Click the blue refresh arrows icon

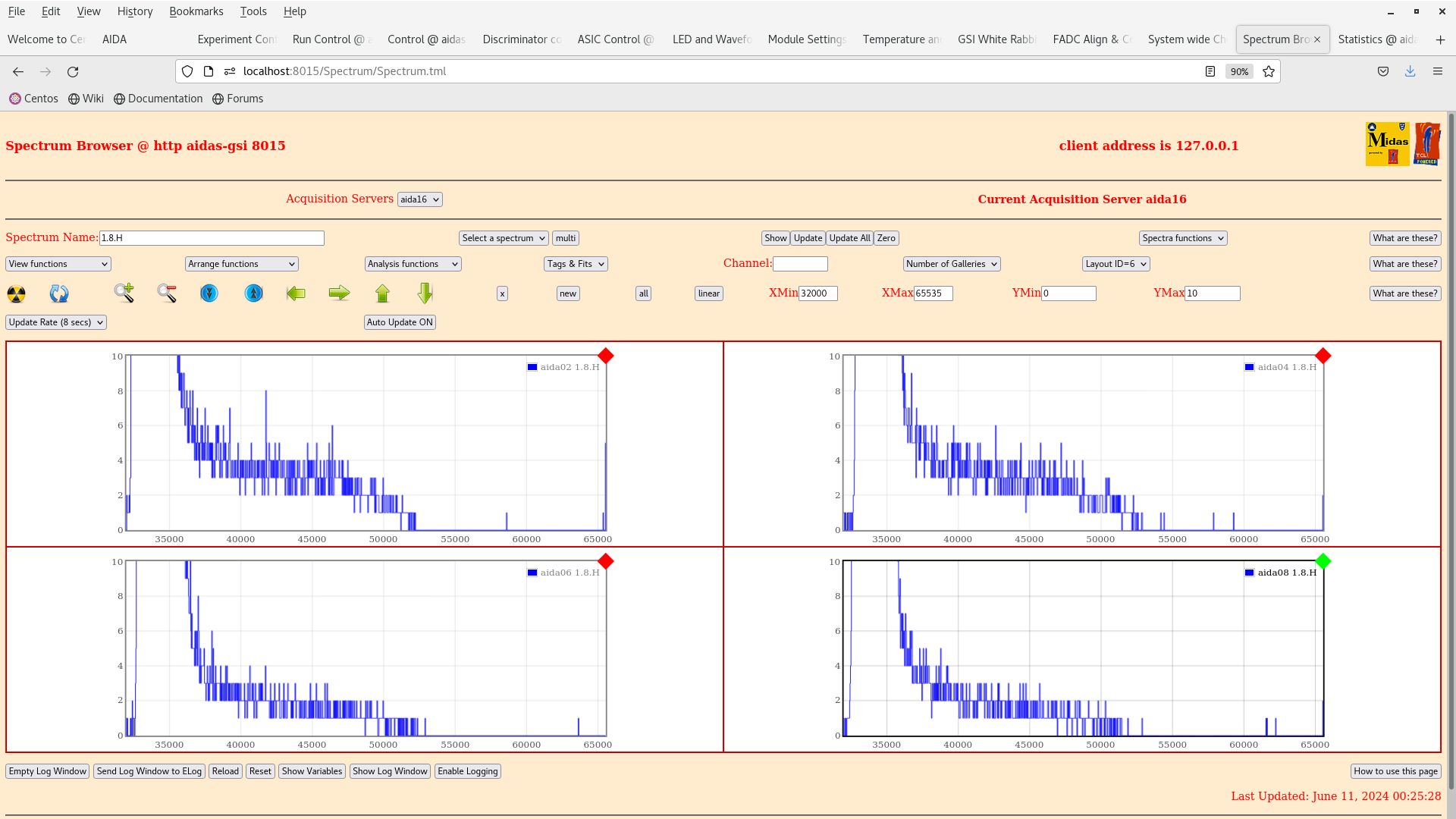[59, 293]
